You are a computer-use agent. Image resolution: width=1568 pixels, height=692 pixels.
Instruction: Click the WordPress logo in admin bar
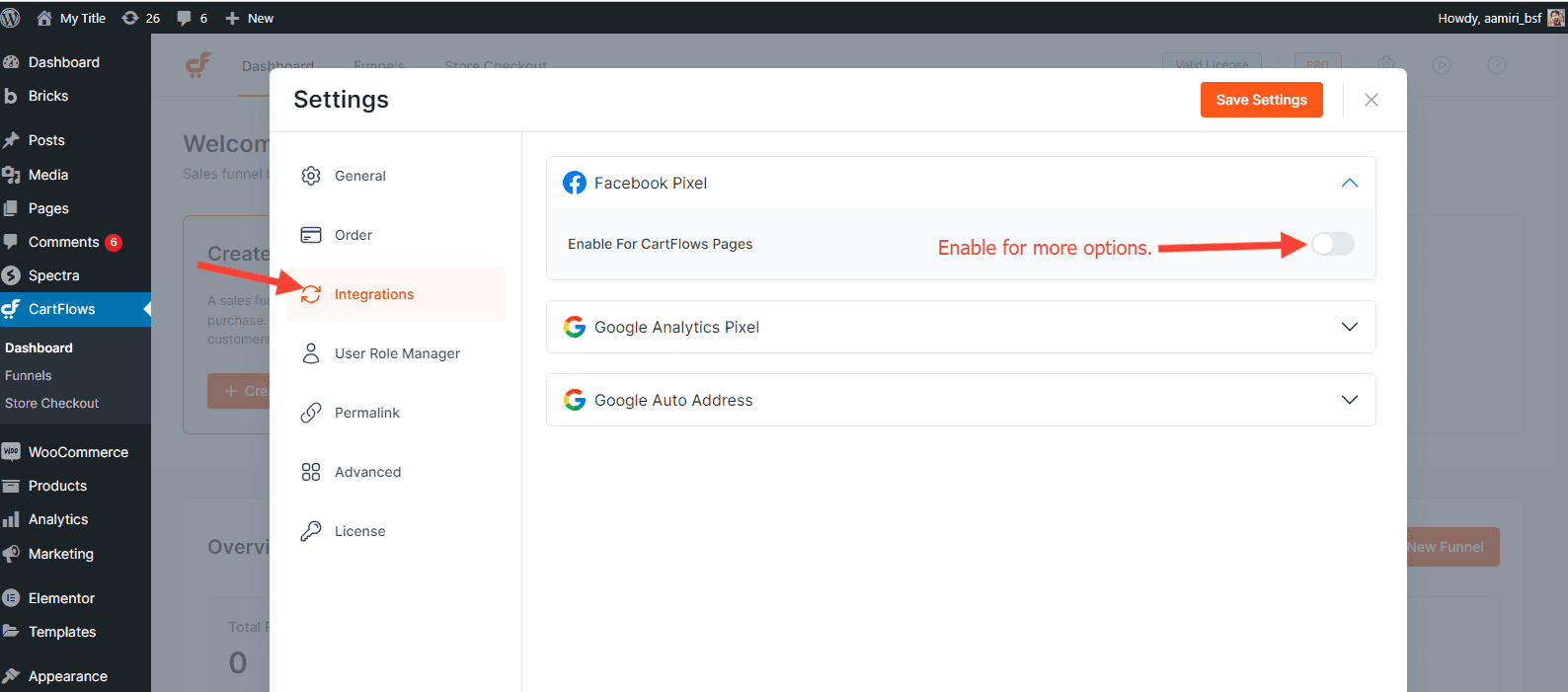pos(11,18)
